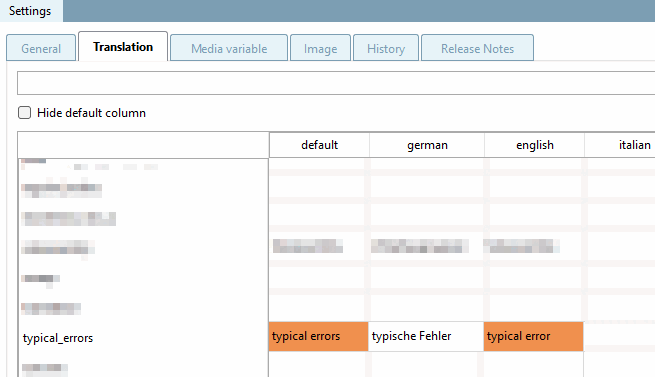Select the default column header

319,145
